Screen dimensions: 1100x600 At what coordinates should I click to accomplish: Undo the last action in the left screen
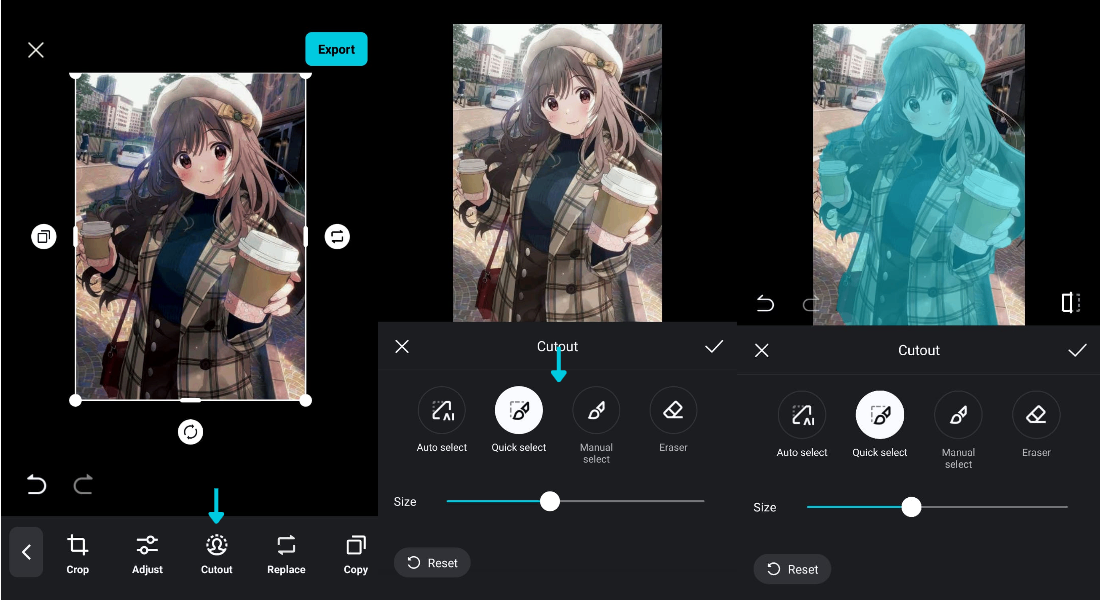[36, 484]
